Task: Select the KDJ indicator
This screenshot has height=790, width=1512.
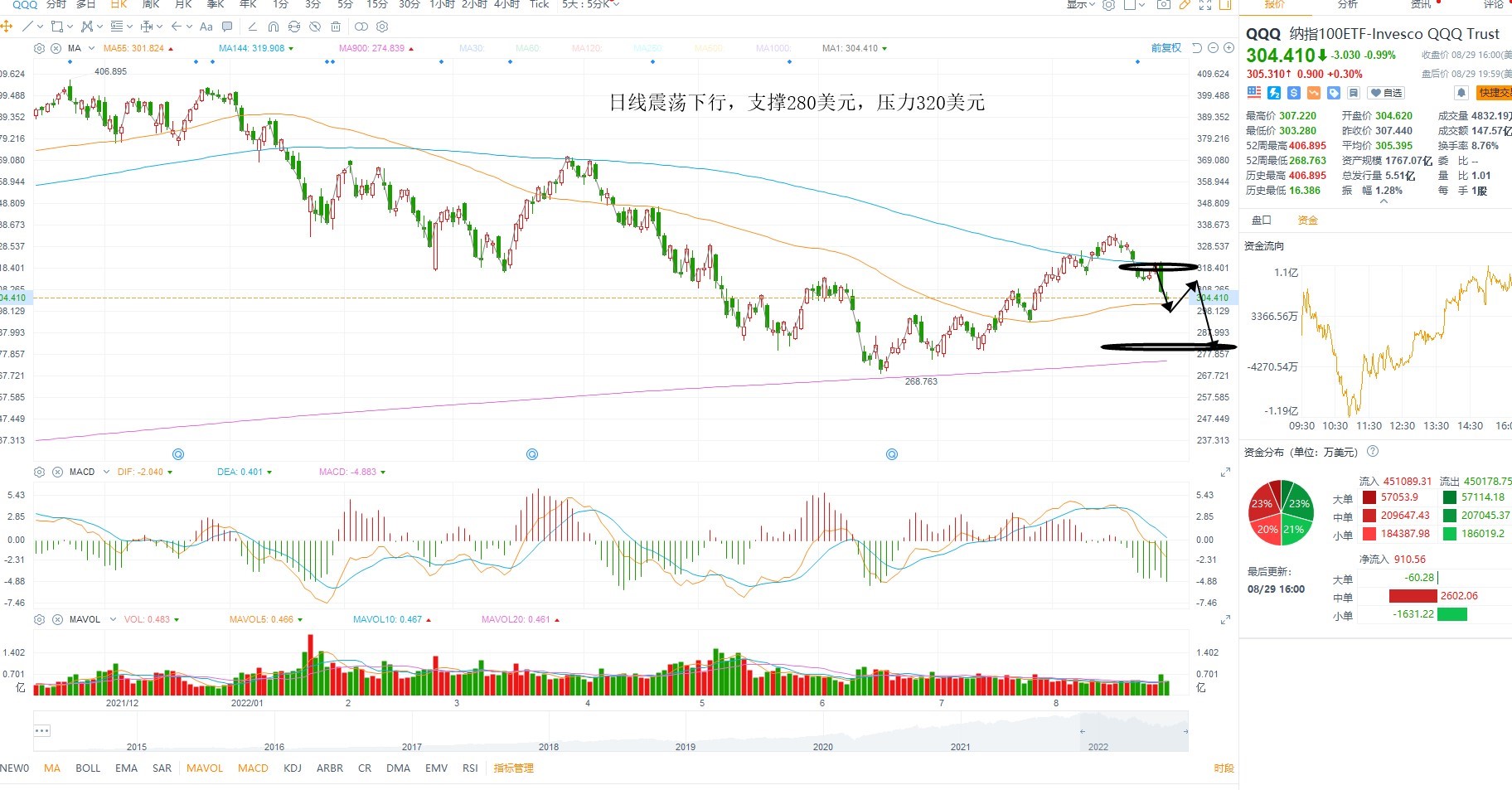Action: [293, 768]
